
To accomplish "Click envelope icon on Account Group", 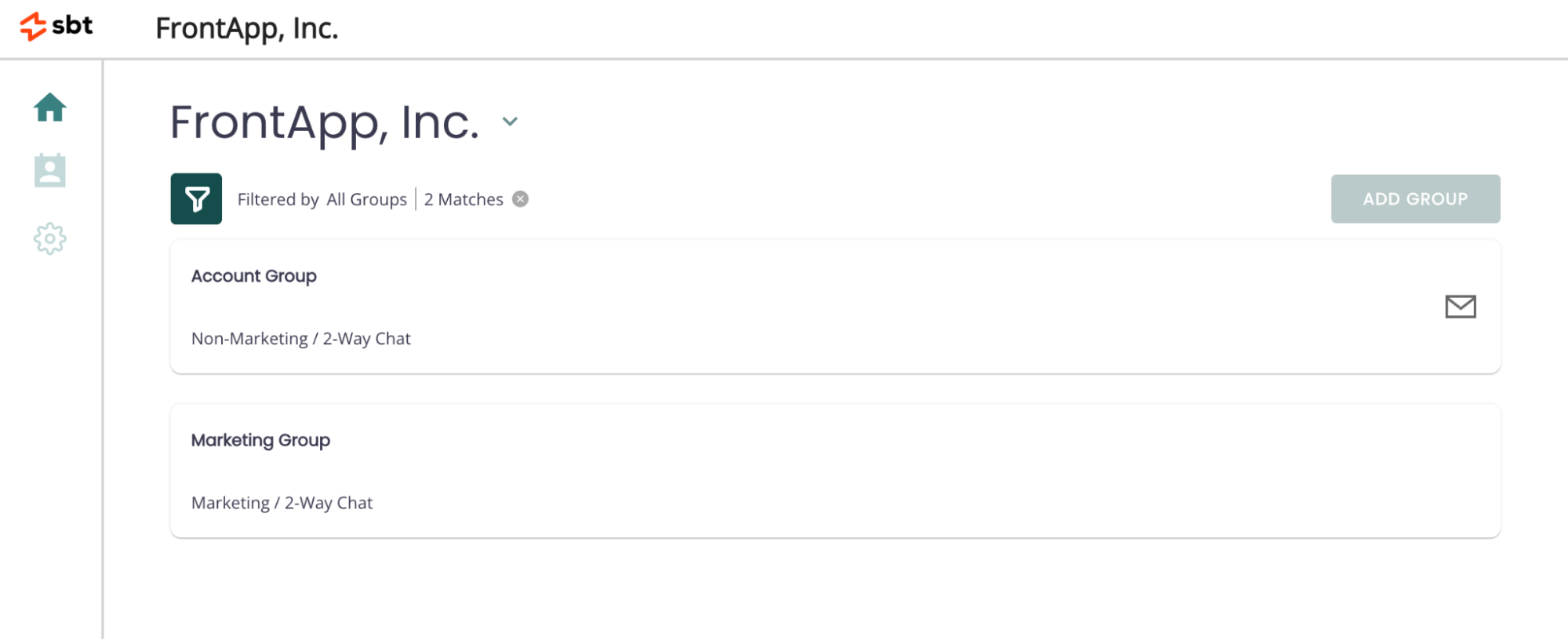I will 1461,307.
